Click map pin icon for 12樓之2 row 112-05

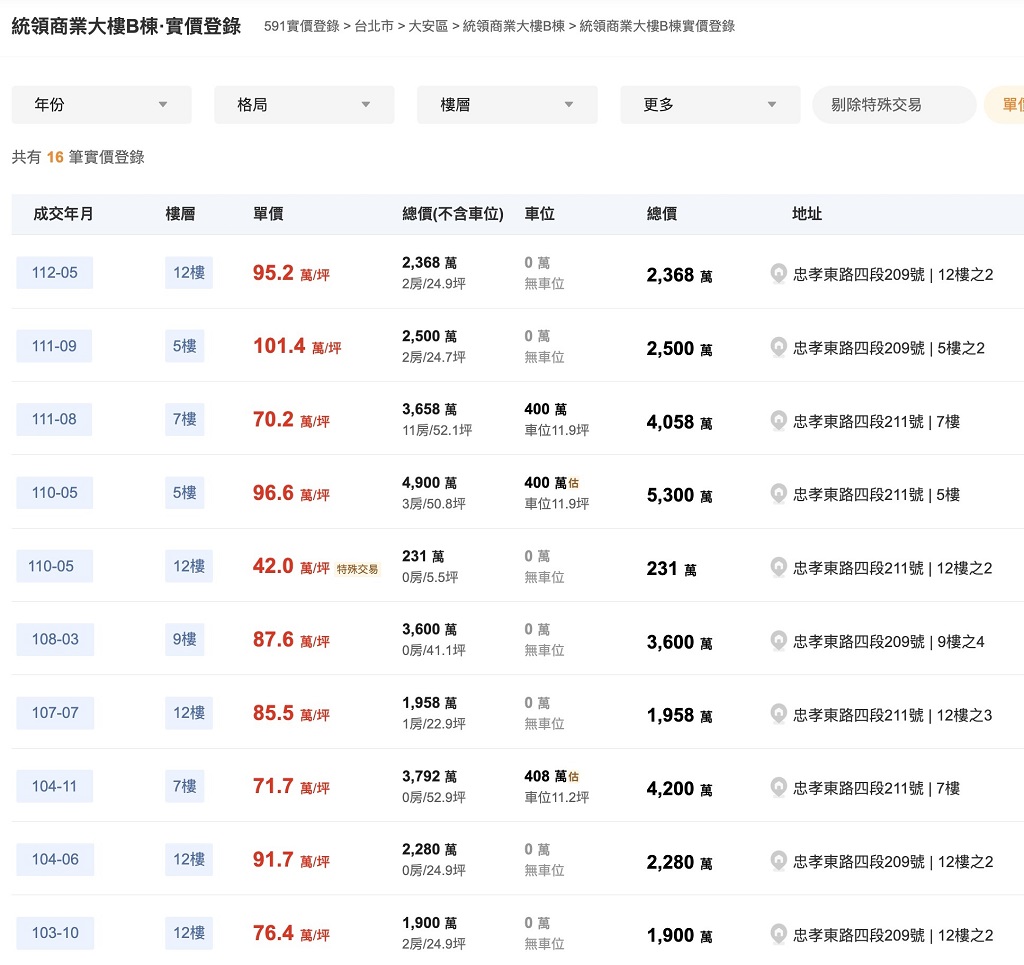pyautogui.click(x=778, y=274)
